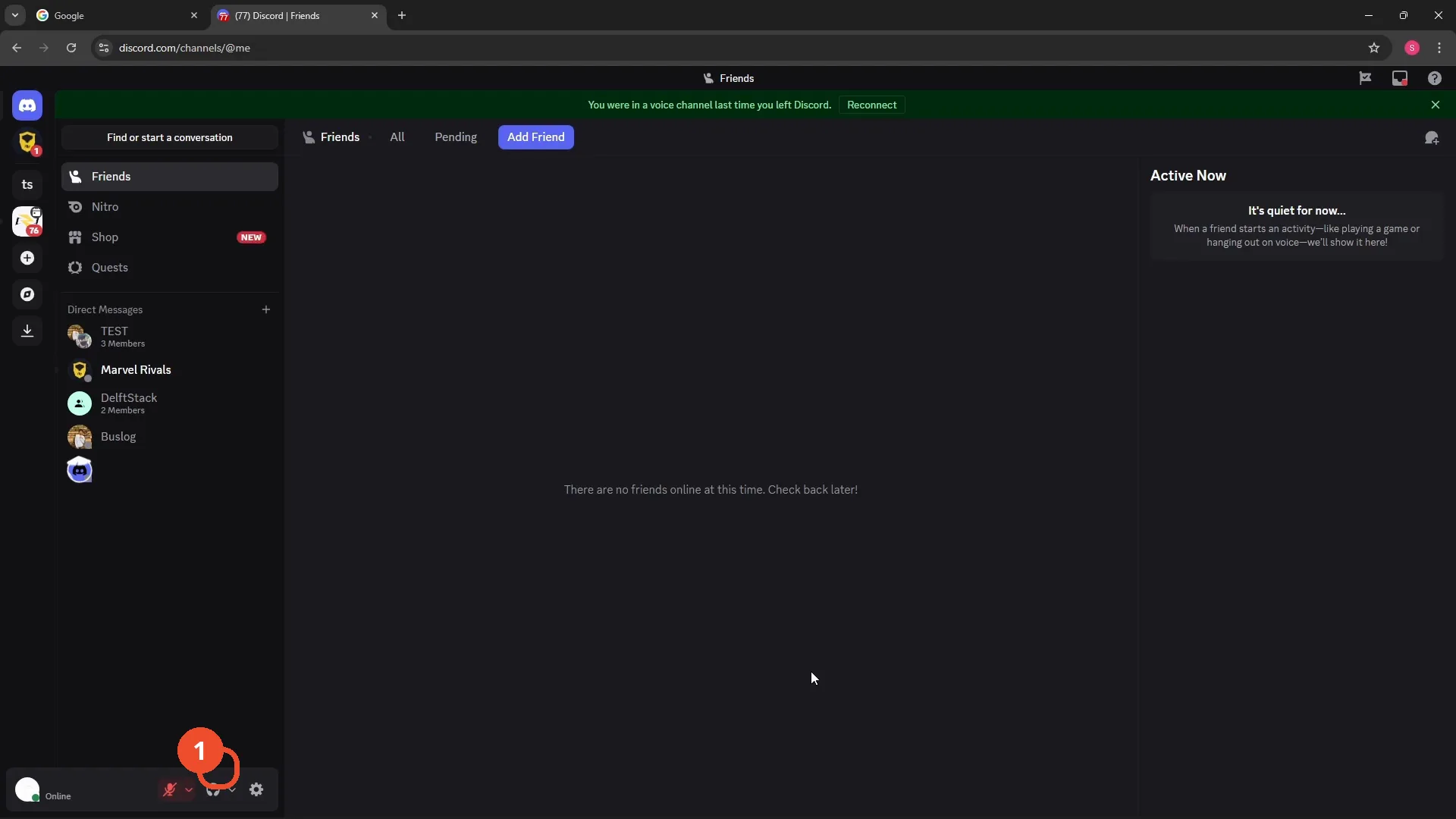The width and height of the screenshot is (1456, 819).
Task: Open Chrome three-dot menu
Action: coord(1439,48)
